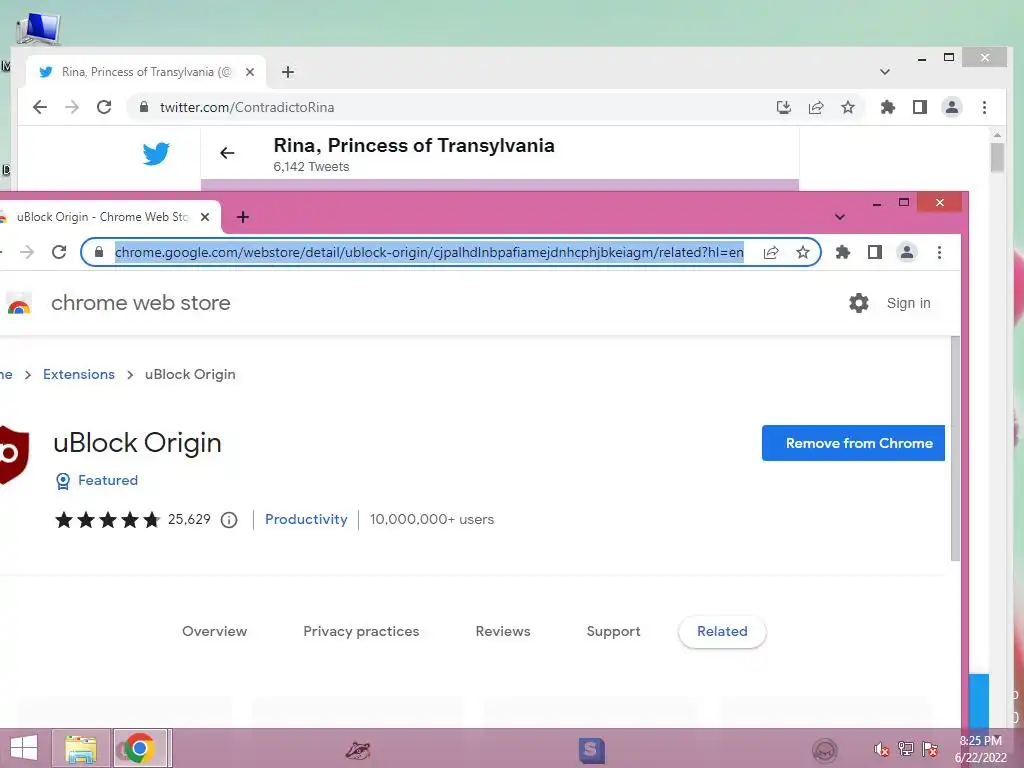Click the uBlock Origin shield logo

(x=13, y=455)
